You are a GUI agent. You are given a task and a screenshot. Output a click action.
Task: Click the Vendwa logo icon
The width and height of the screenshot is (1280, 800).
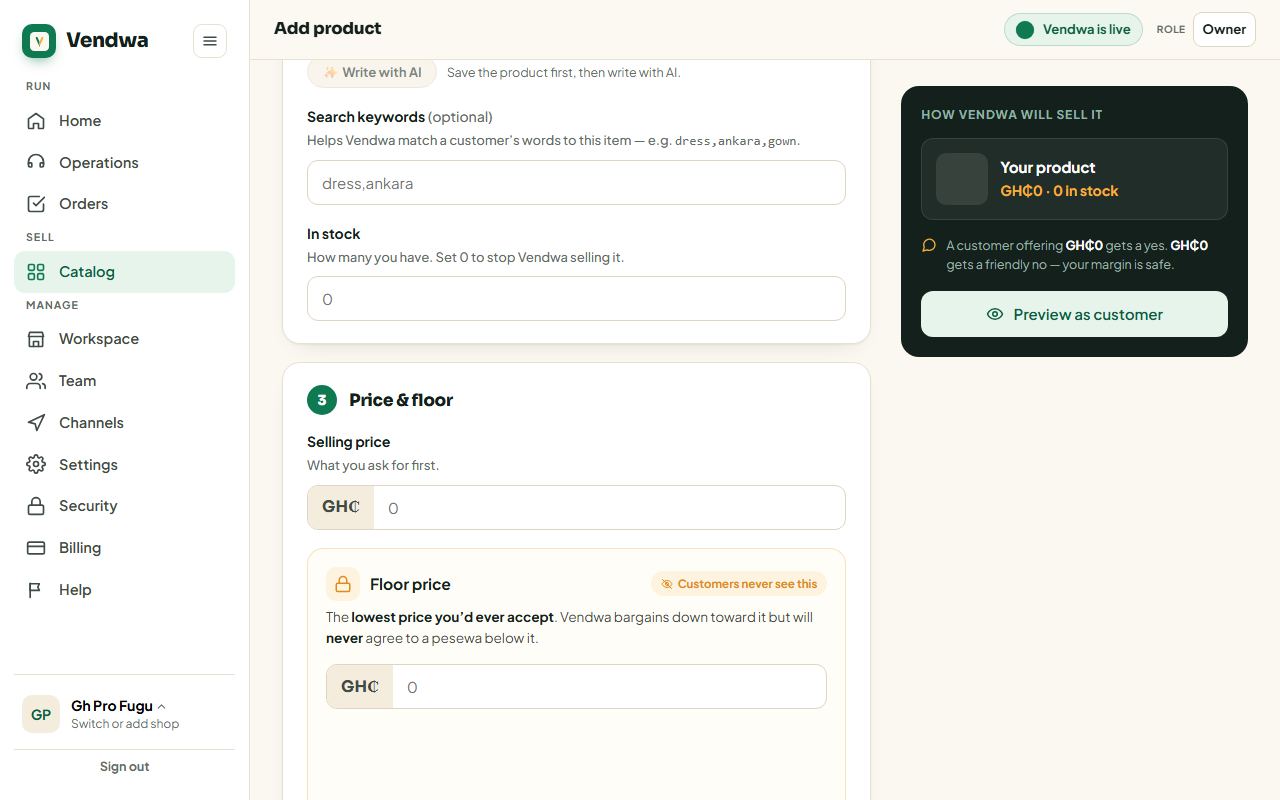coord(39,41)
